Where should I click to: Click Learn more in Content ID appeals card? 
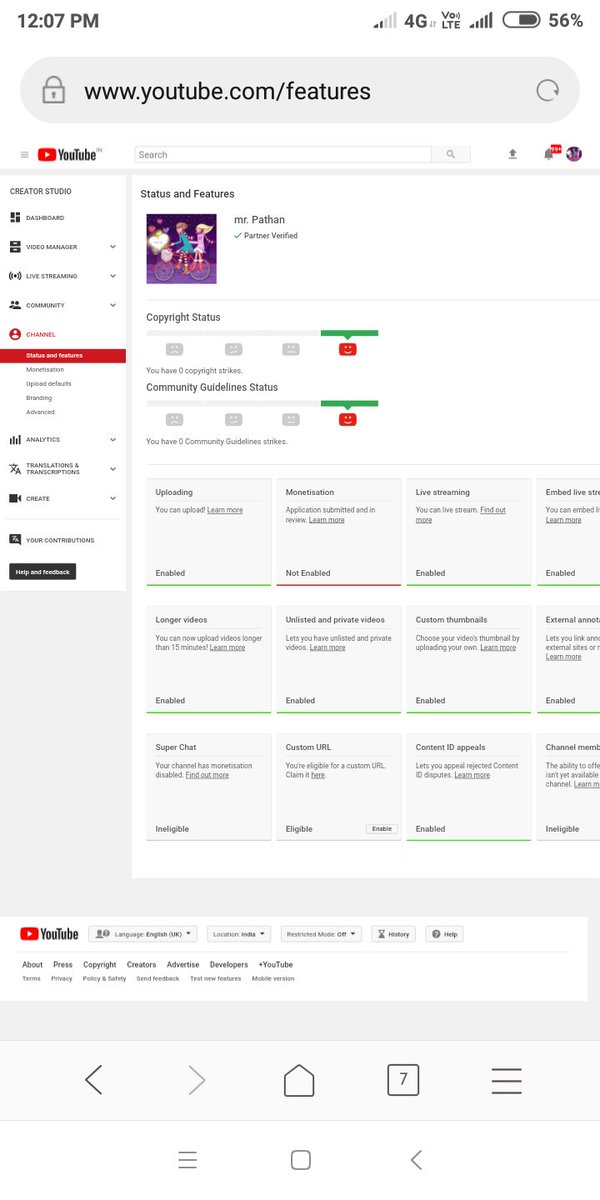[x=472, y=775]
